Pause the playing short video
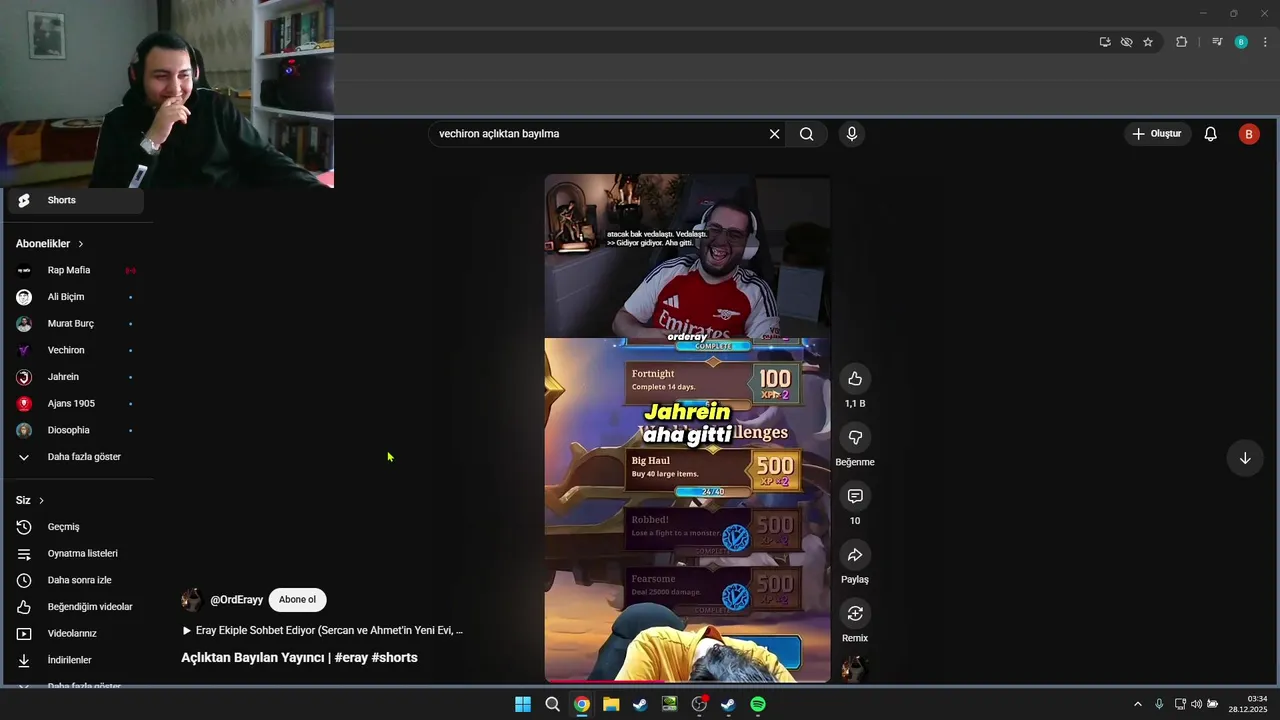 click(x=687, y=428)
